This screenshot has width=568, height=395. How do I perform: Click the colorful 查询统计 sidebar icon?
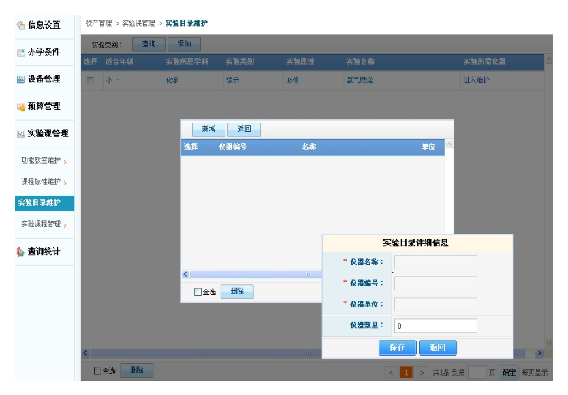coord(21,251)
